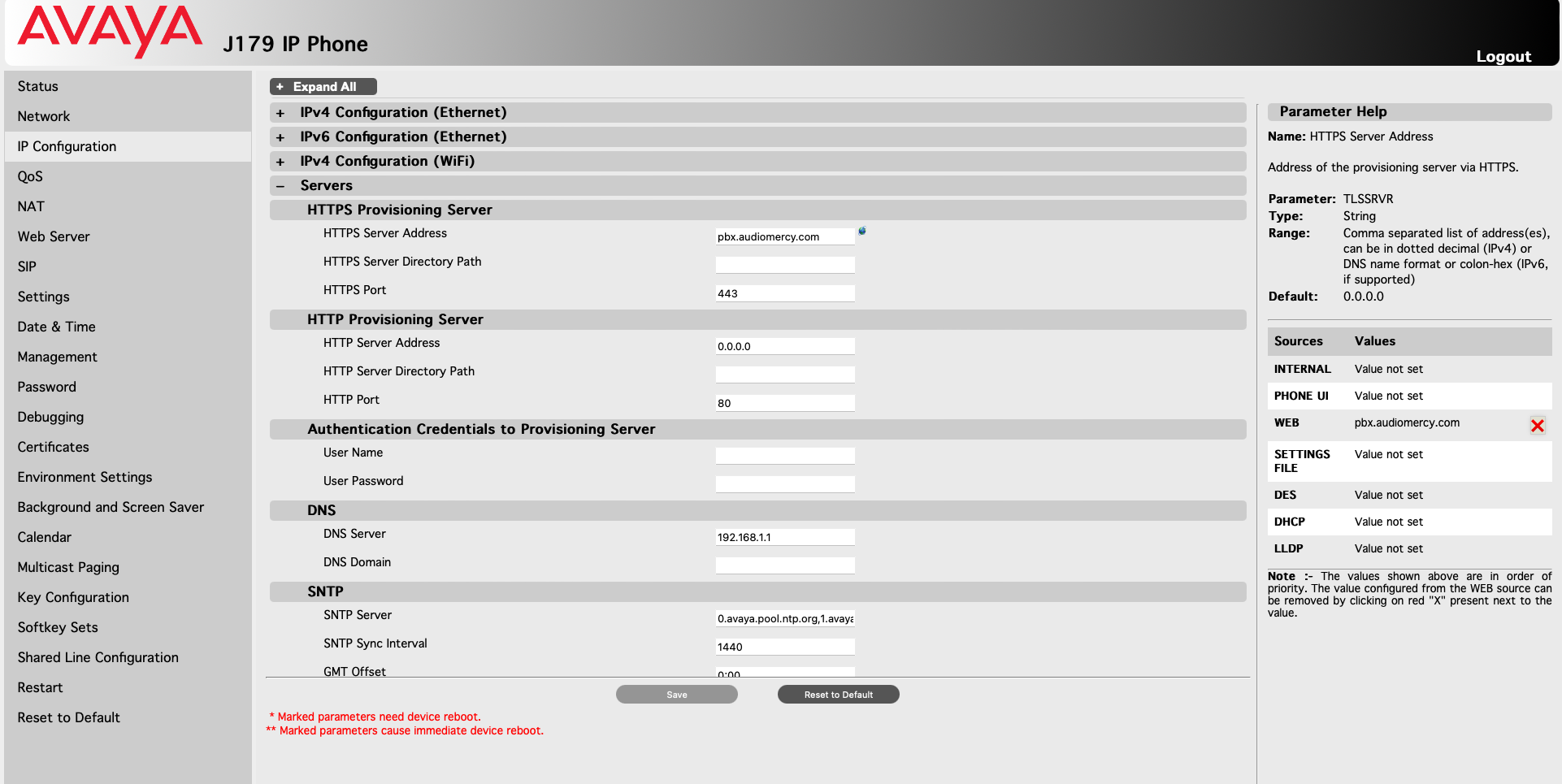Click the DNS Server field
The height and width of the screenshot is (784, 1562).
[785, 537]
